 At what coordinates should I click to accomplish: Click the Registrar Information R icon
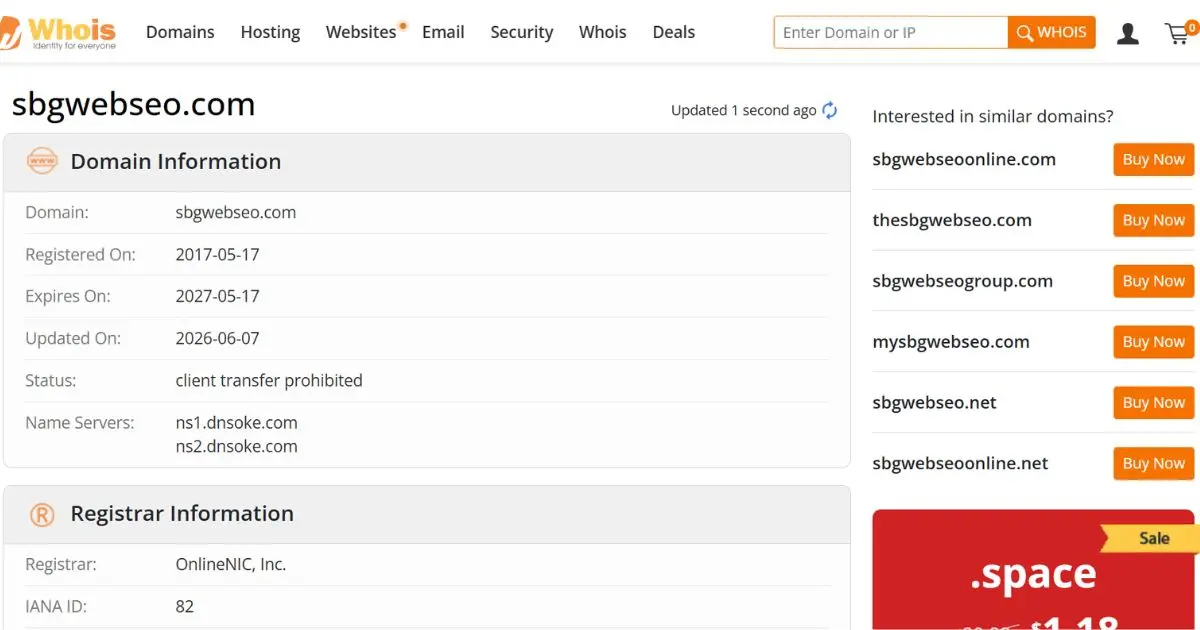pos(42,514)
